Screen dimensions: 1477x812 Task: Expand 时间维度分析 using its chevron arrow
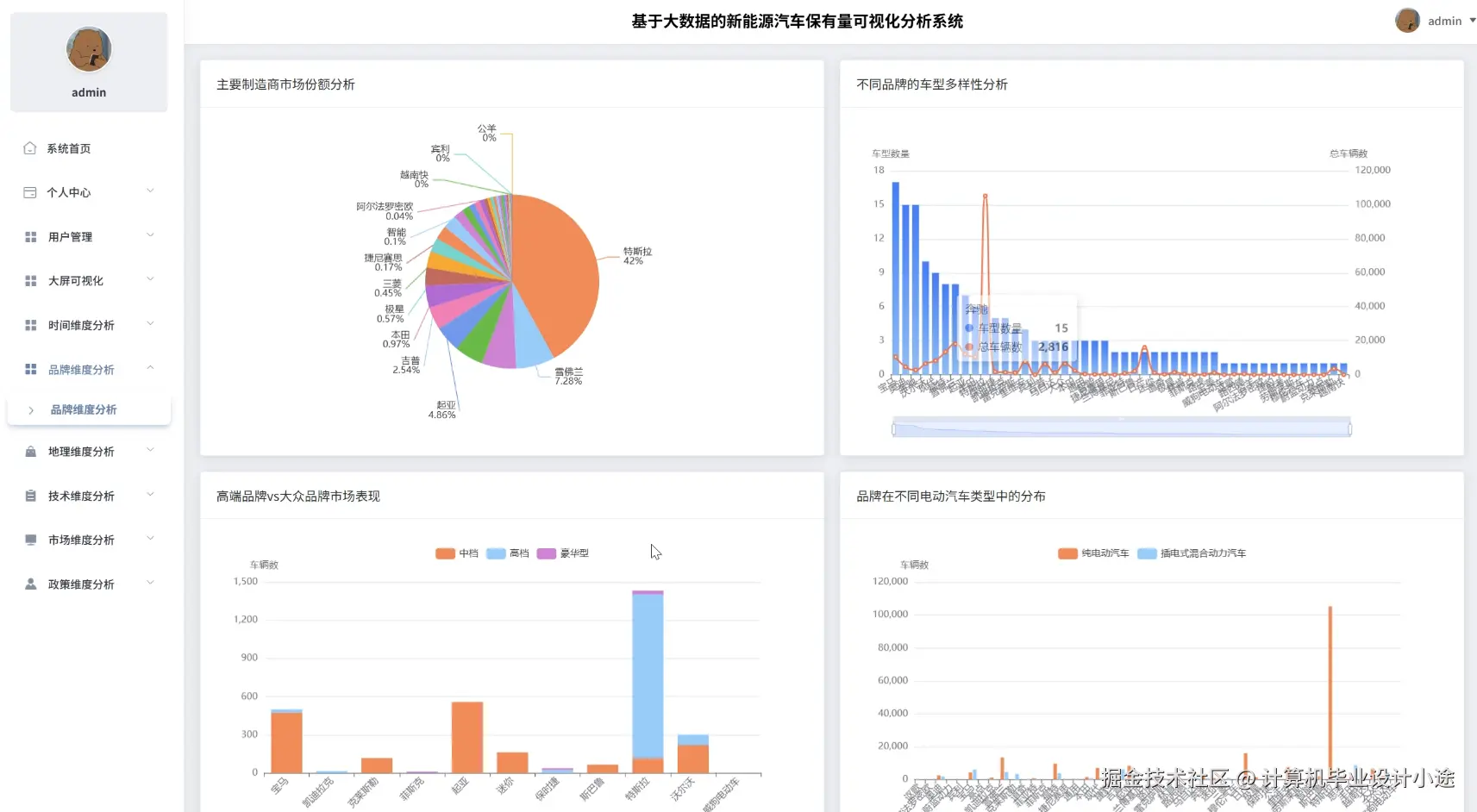coord(150,324)
